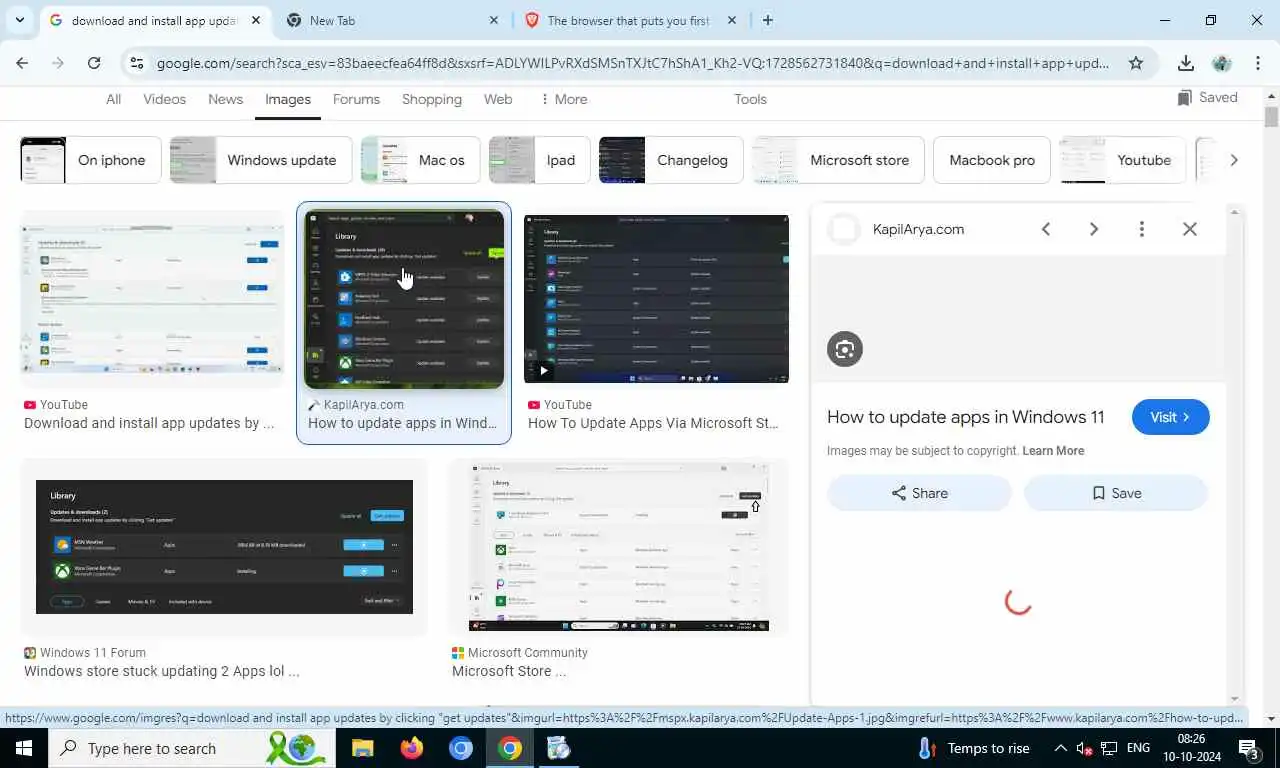Open the Windows Start menu
This screenshot has height=768, width=1280.
[23, 748]
